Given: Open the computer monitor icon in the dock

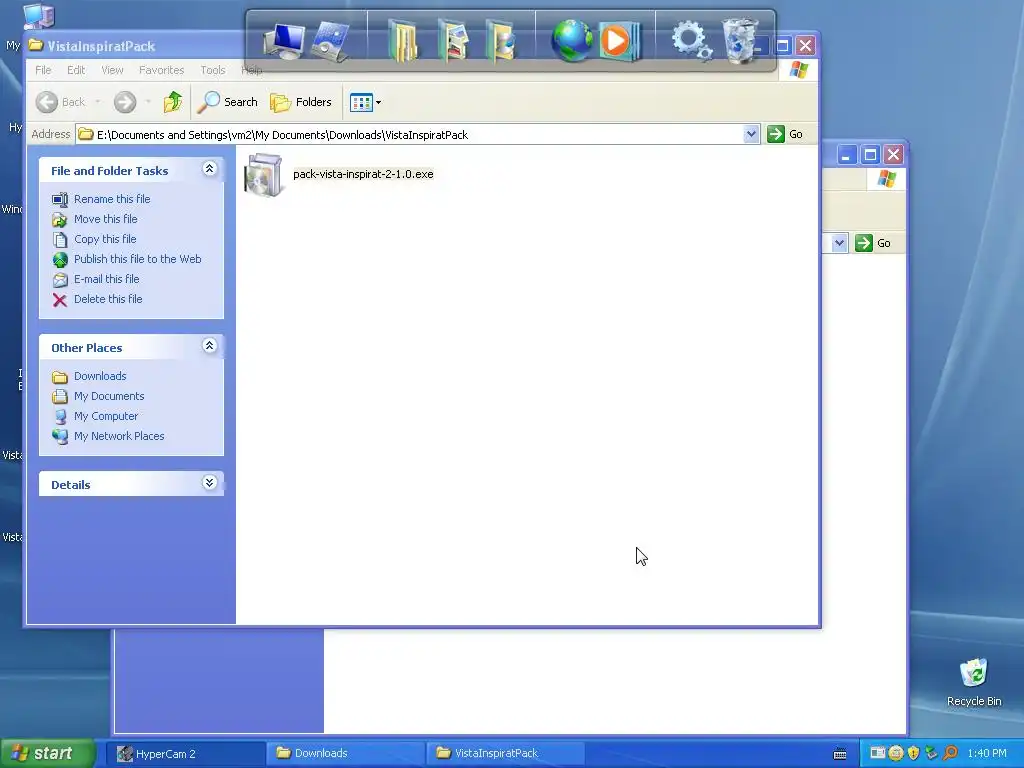Looking at the screenshot, I should click(x=284, y=42).
